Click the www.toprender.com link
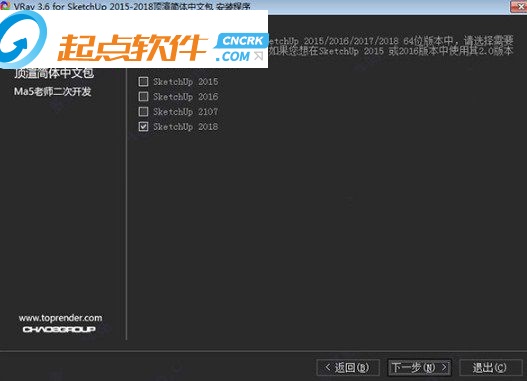This screenshot has width=527, height=381. point(60,318)
